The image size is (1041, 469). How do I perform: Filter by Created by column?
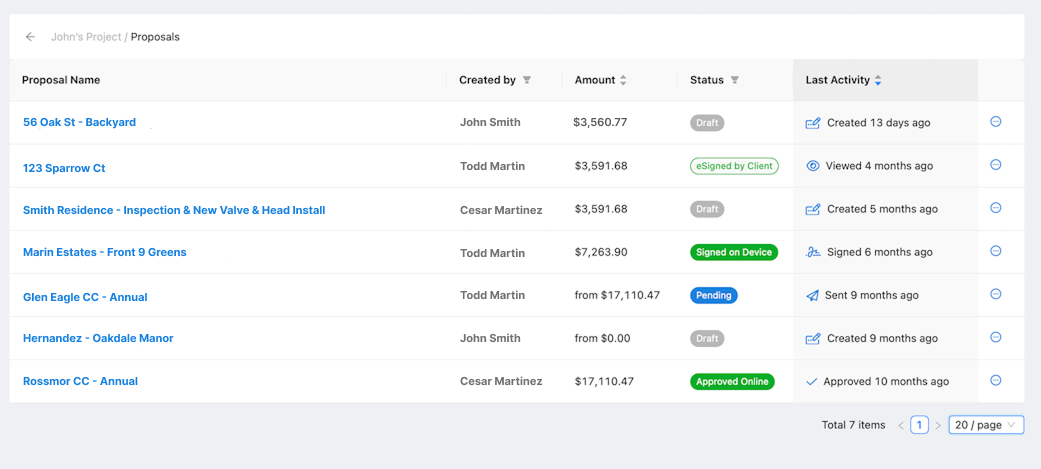(526, 80)
